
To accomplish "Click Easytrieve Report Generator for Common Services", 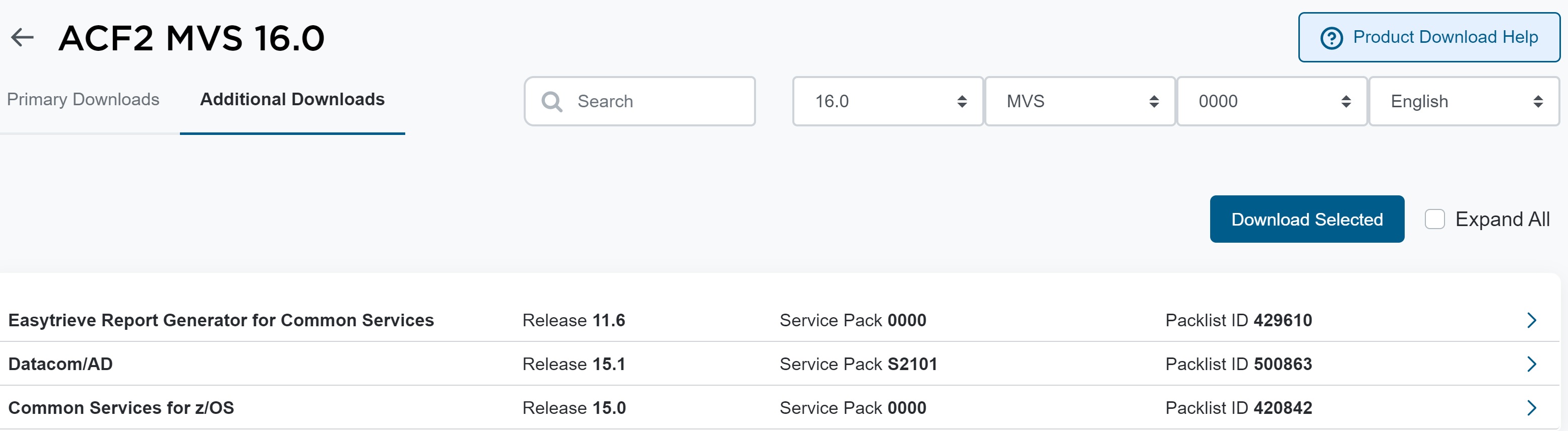I will pos(221,320).
